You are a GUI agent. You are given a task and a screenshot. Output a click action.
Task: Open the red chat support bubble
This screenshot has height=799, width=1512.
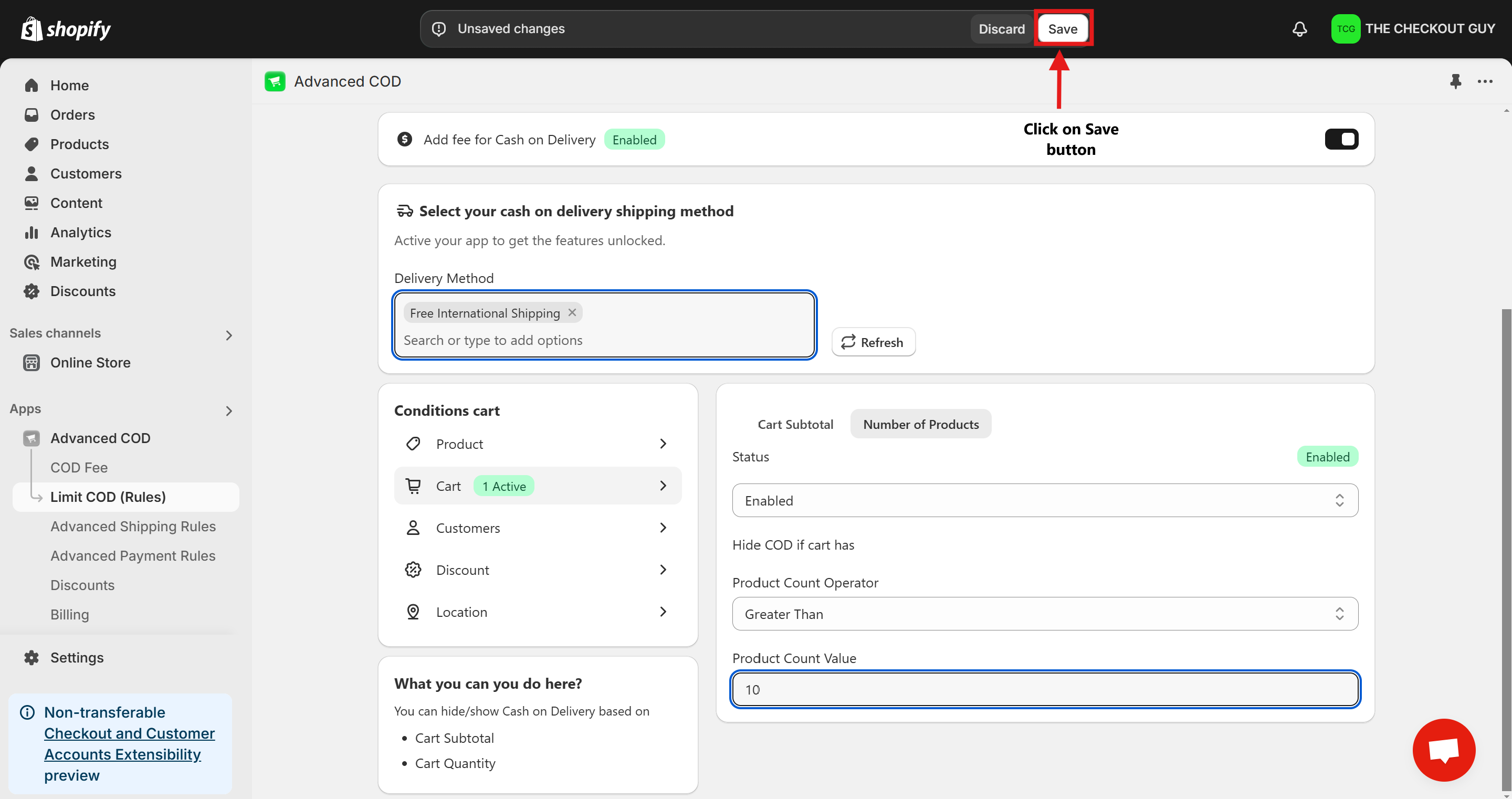(x=1443, y=750)
